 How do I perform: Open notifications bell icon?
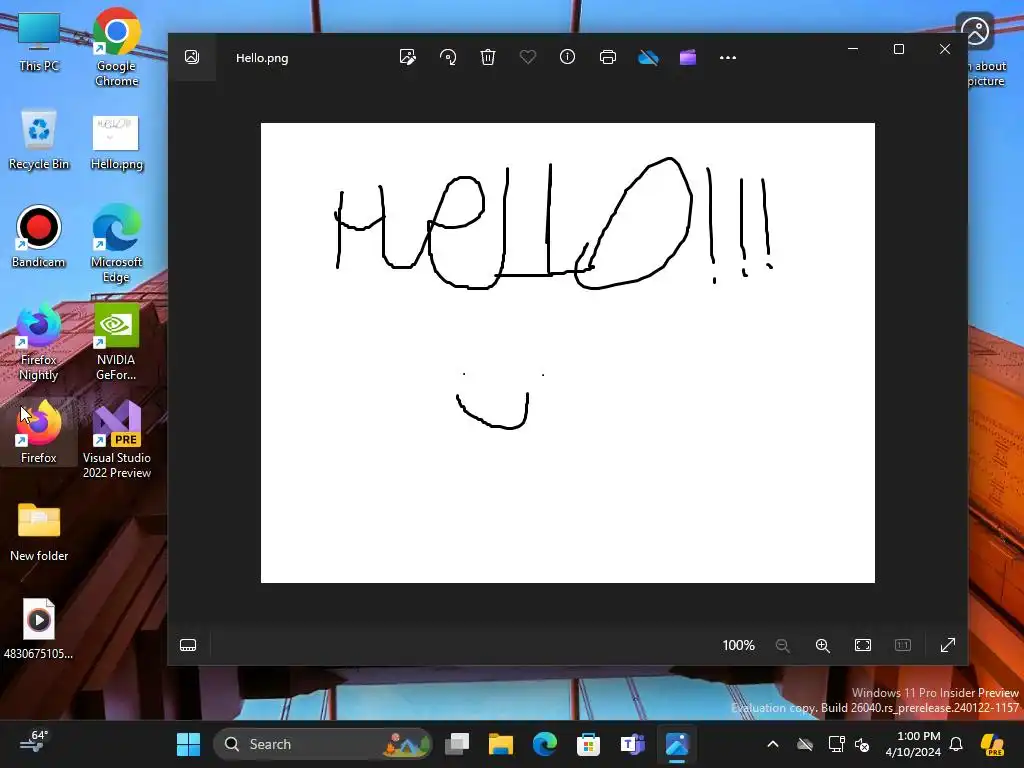[x=955, y=744]
